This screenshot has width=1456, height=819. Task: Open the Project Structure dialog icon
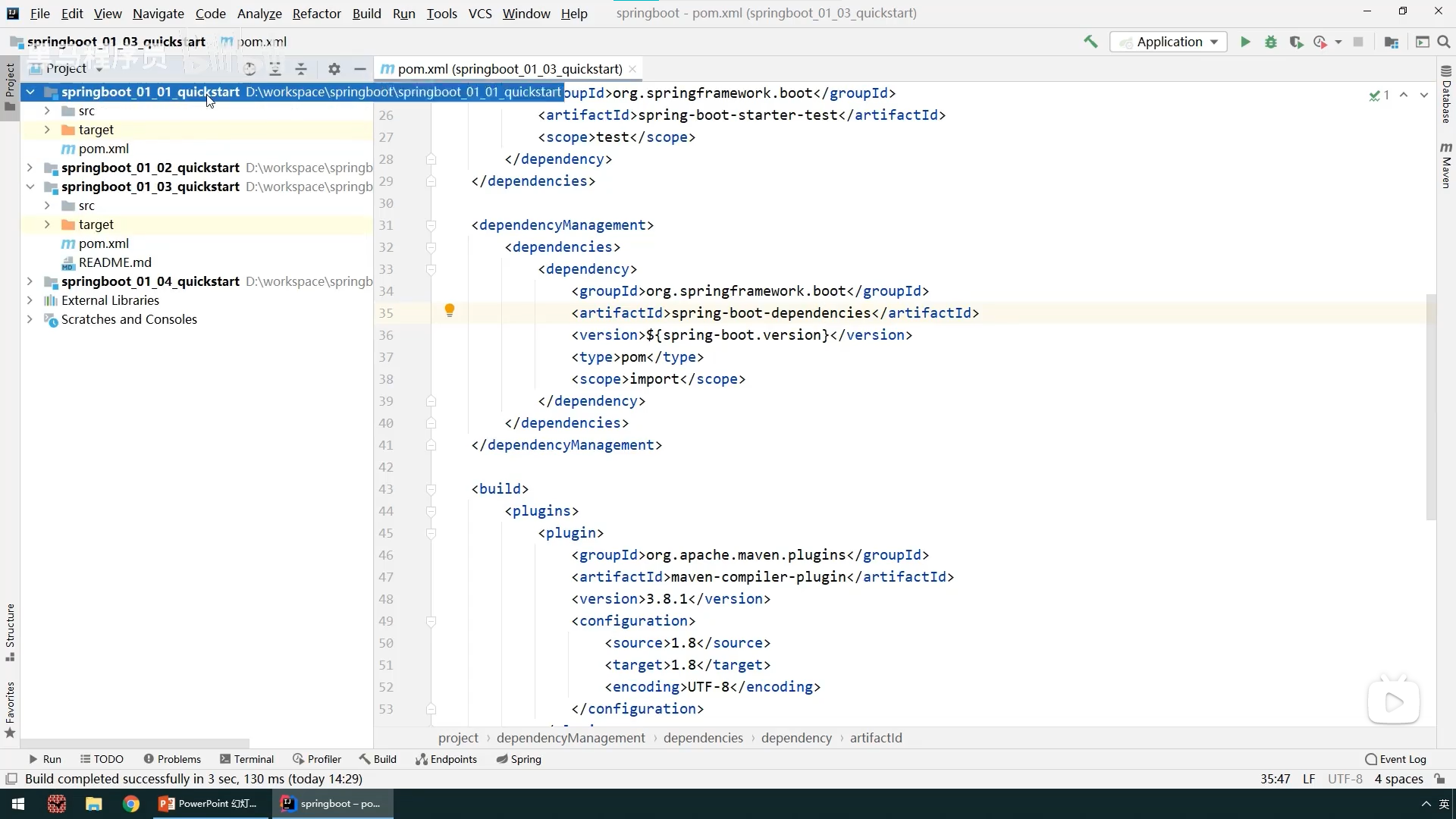coord(1391,42)
